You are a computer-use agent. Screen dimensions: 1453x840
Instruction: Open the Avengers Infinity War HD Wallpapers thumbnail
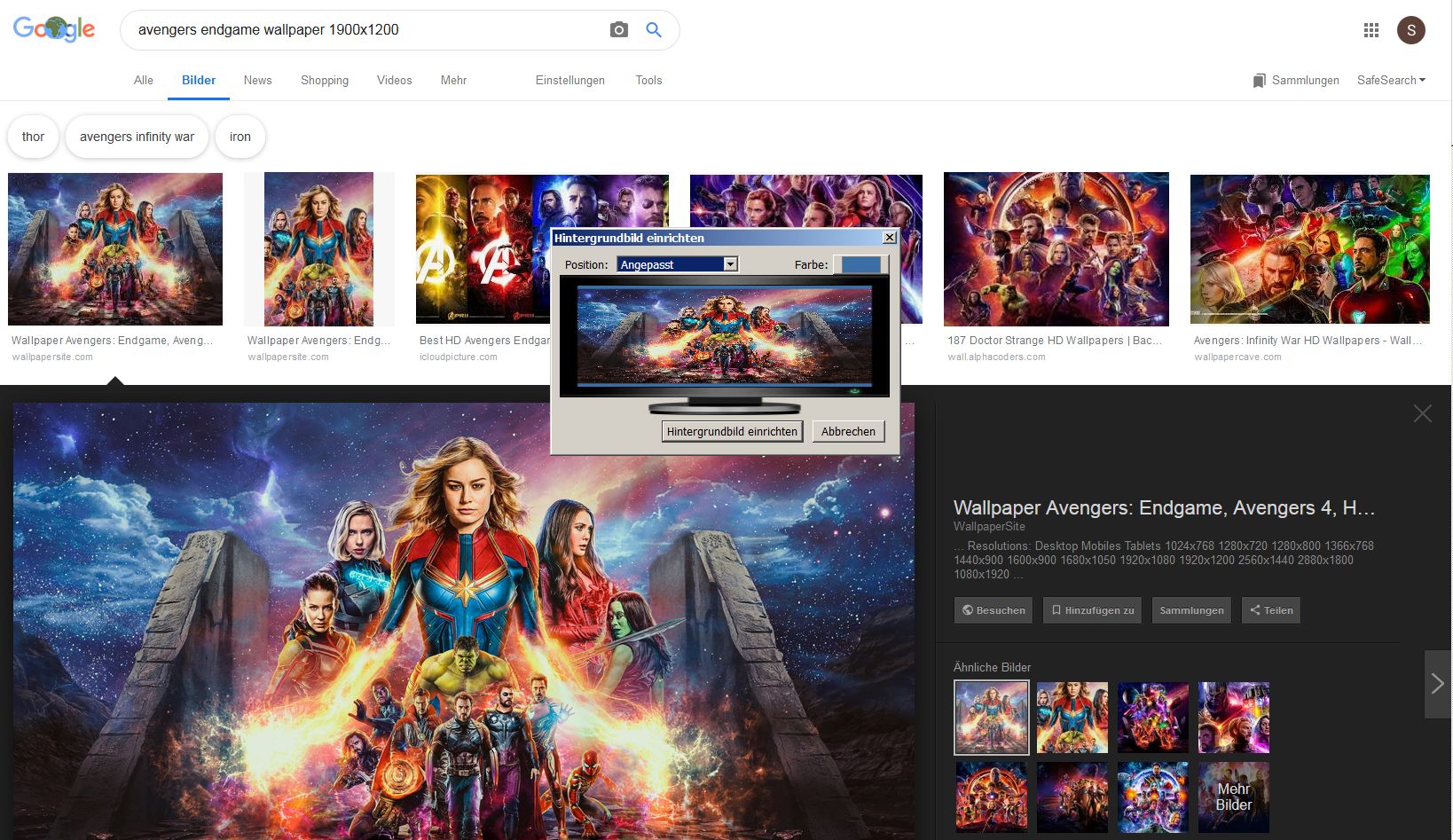pos(1310,249)
